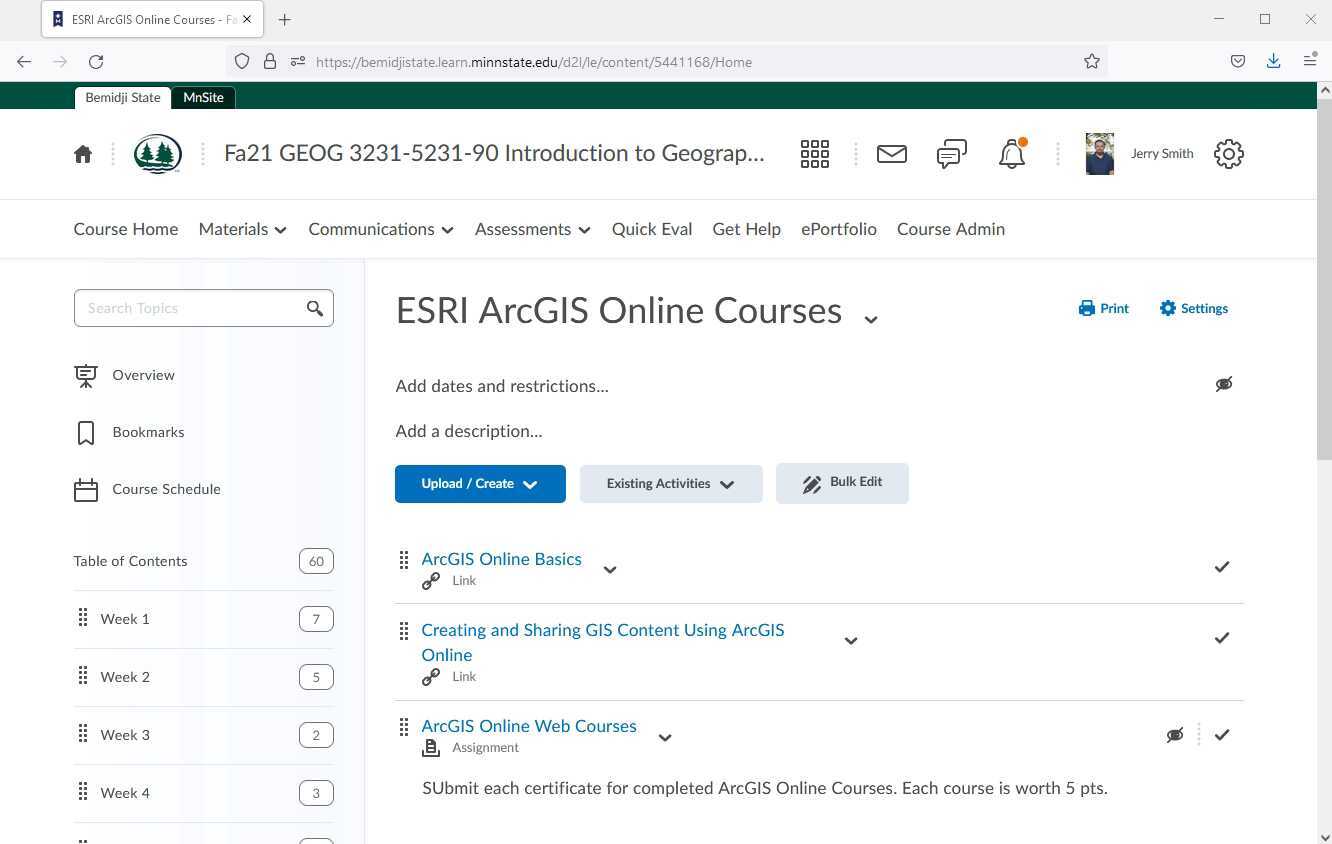Viewport: 1332px width, 844px height.
Task: Print the ESRI ArcGIS Online Courses page
Action: coord(1103,308)
